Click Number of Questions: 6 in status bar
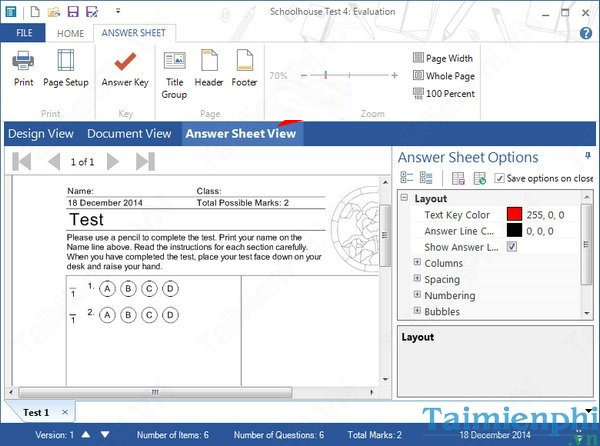 (x=279, y=435)
